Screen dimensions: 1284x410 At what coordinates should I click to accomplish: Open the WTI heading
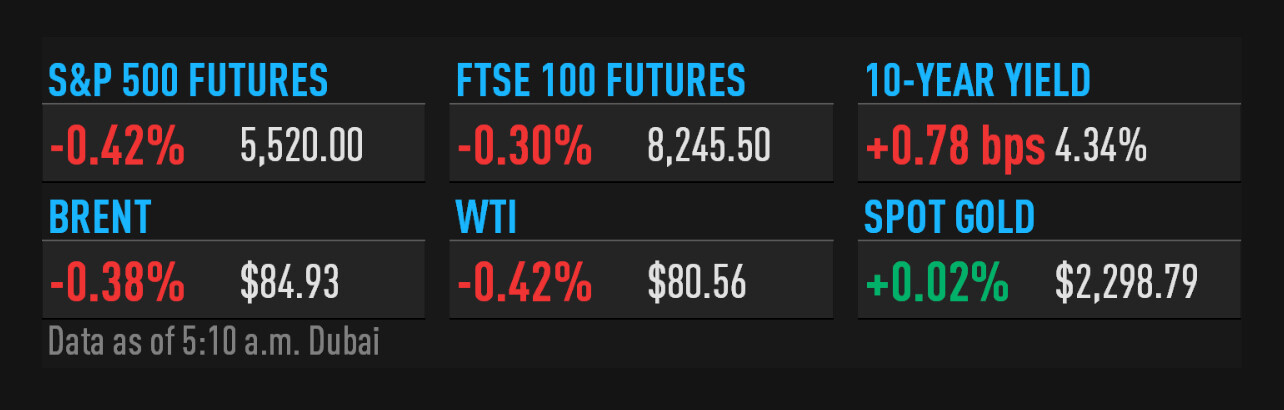pyautogui.click(x=487, y=217)
